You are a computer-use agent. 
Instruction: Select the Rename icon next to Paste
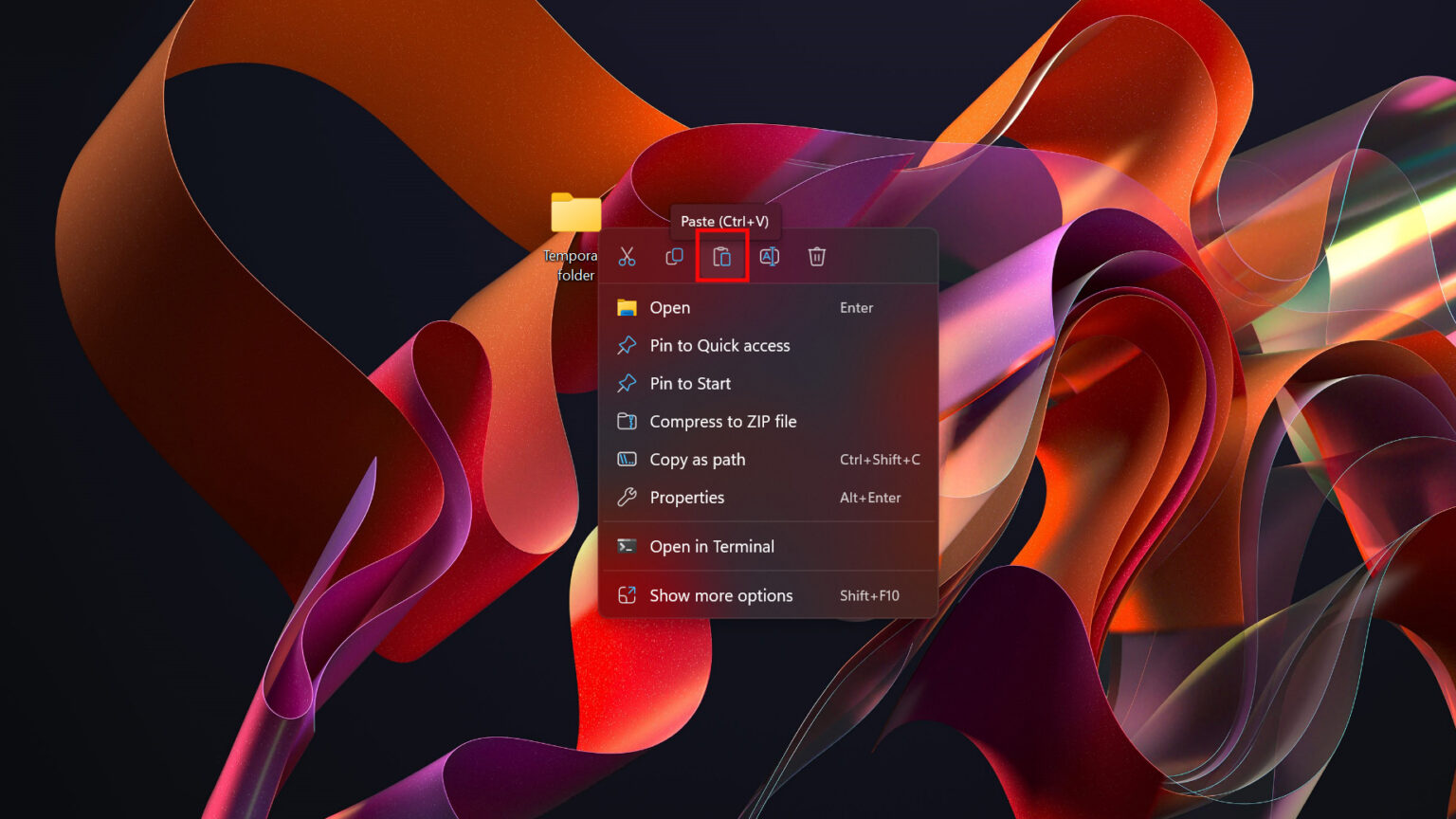pos(770,256)
